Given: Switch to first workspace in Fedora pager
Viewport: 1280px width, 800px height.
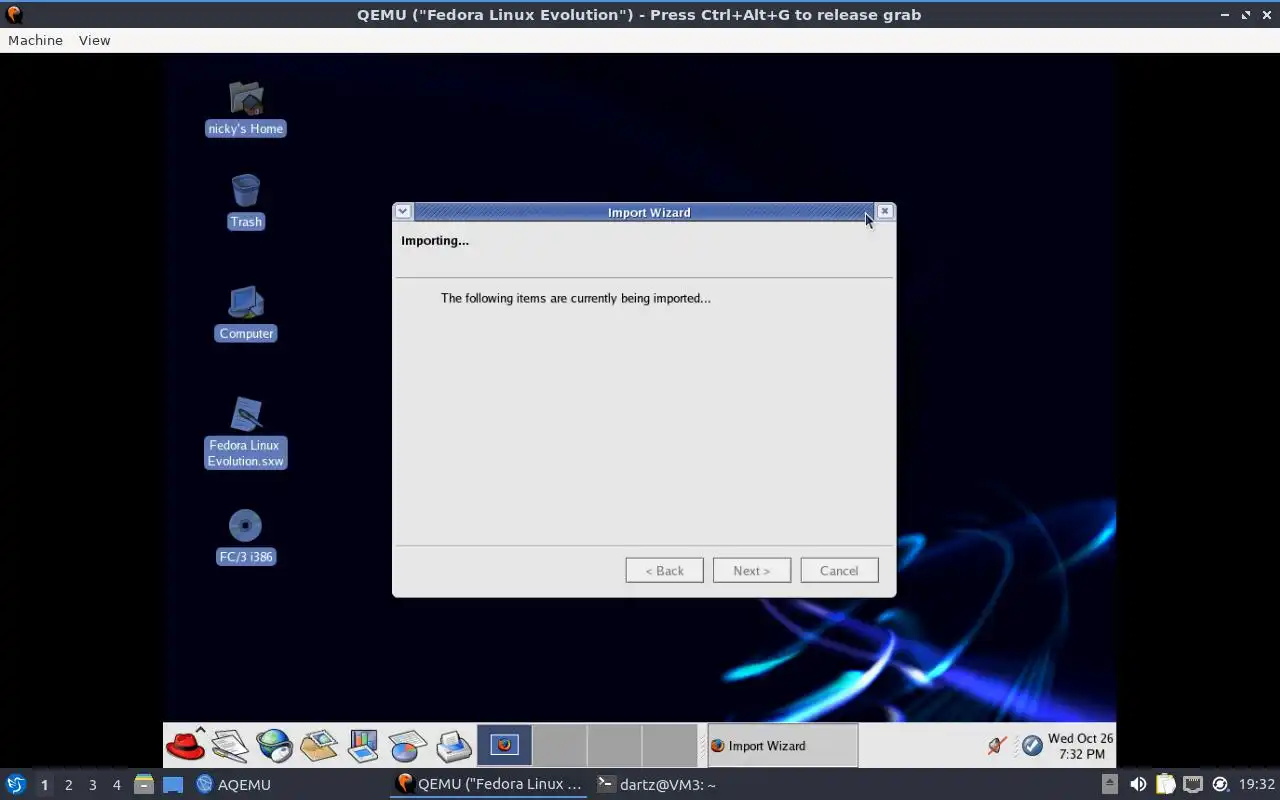Looking at the screenshot, I should pyautogui.click(x=504, y=745).
